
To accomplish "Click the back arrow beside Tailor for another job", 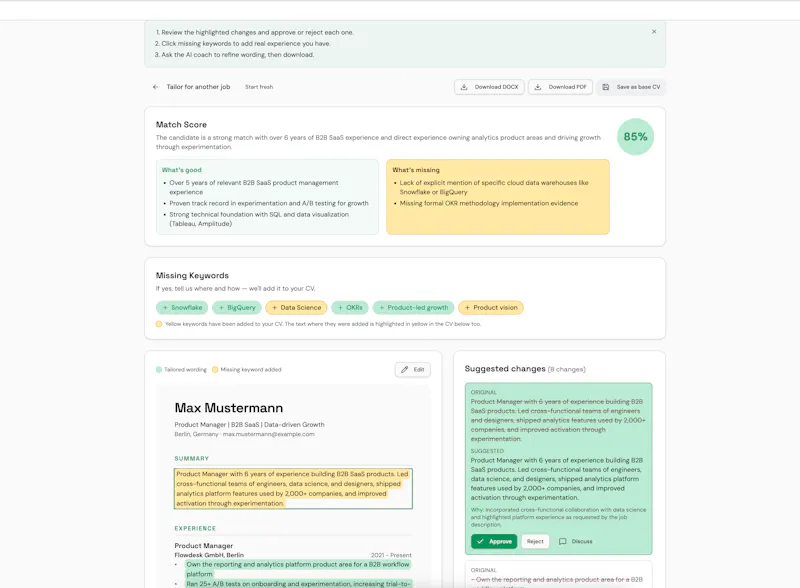I will click(x=156, y=87).
